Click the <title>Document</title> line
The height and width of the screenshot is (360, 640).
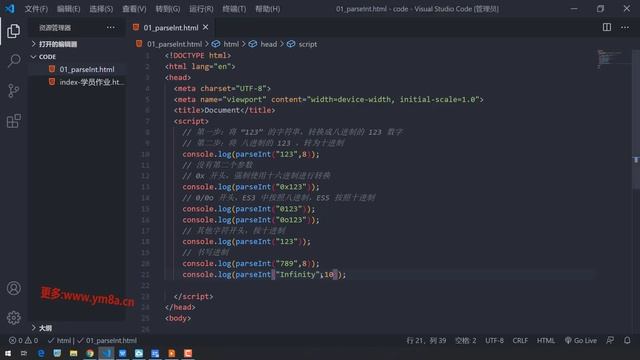coord(224,110)
